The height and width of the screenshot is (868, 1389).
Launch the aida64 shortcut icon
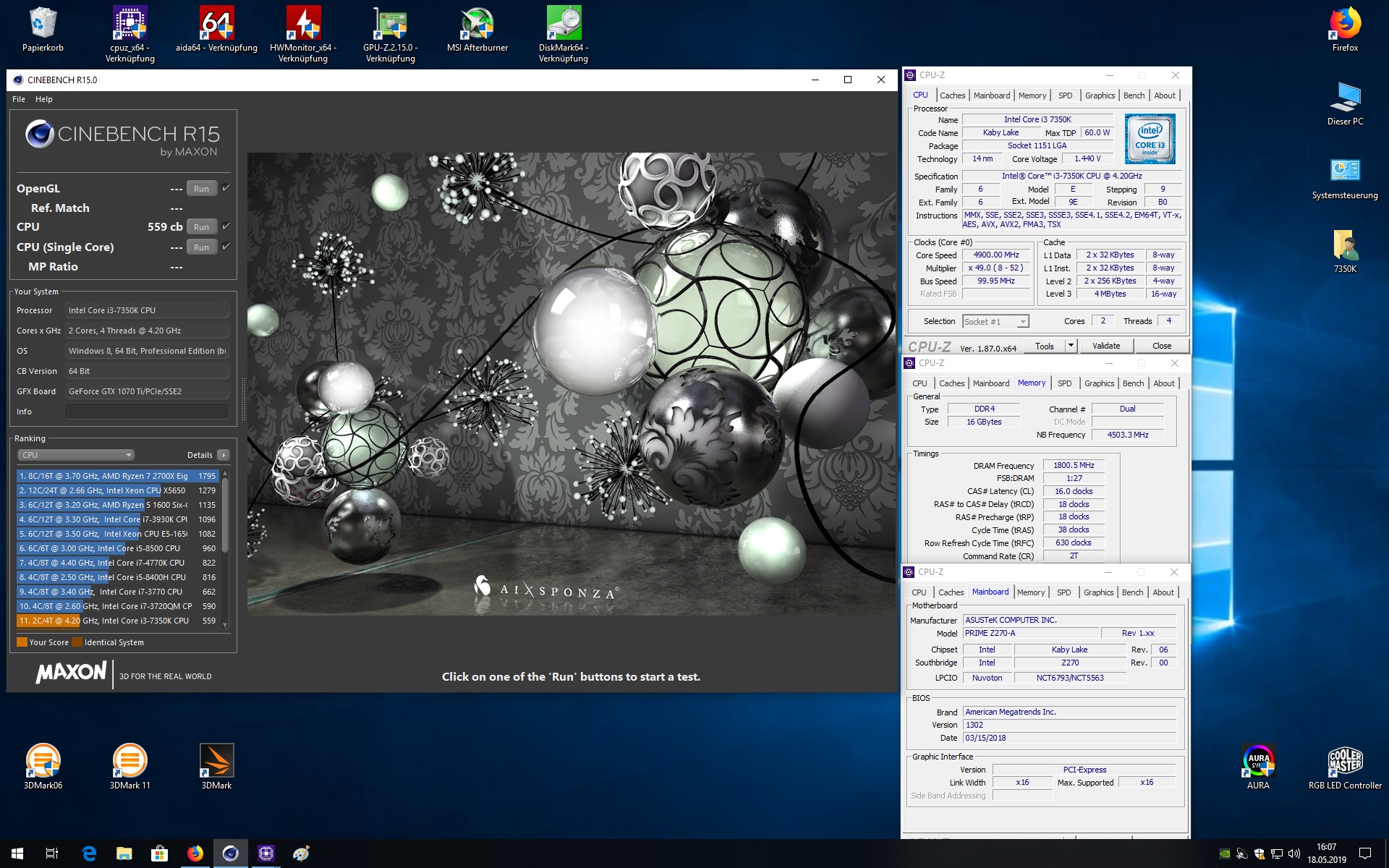[x=216, y=30]
